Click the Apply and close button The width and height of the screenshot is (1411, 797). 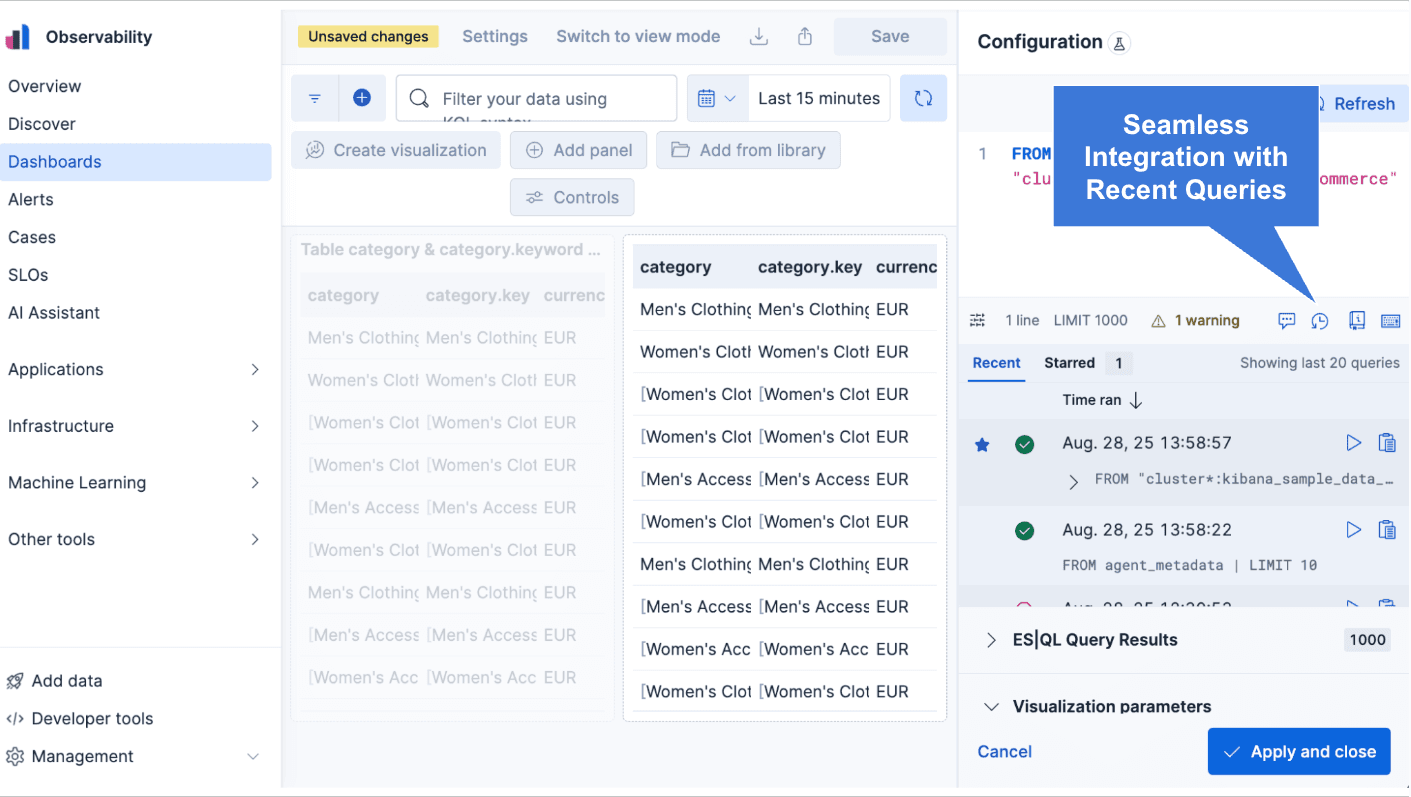click(1299, 751)
